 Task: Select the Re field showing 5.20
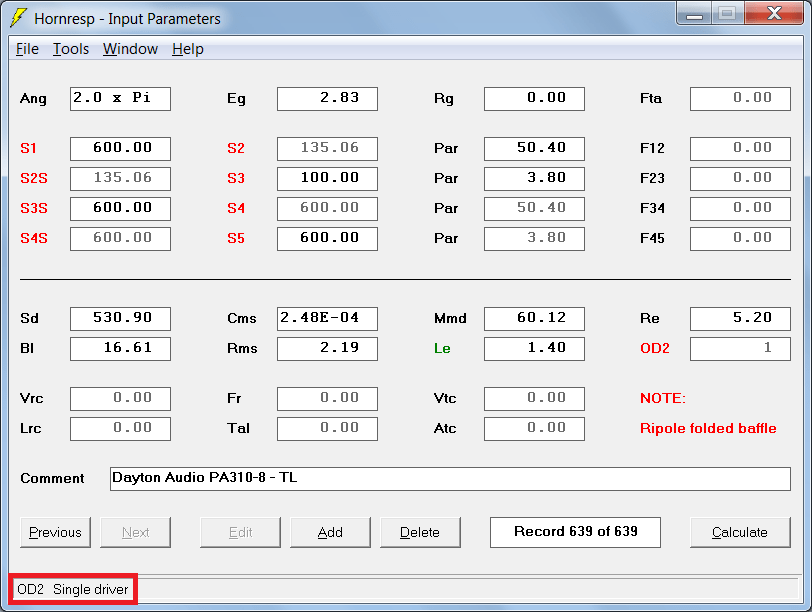[741, 318]
